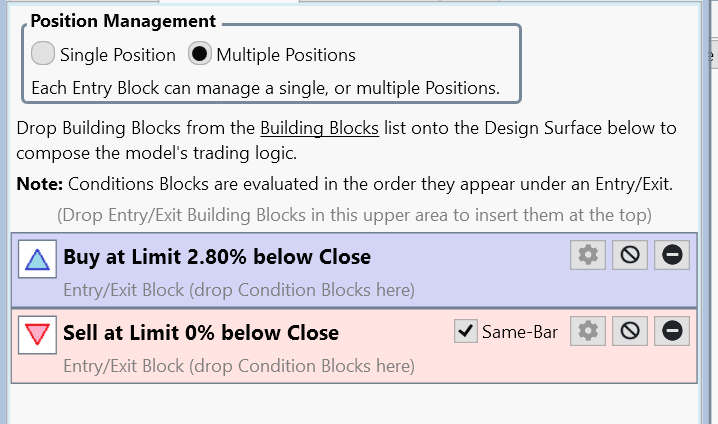Image resolution: width=718 pixels, height=424 pixels.
Task: Select the Sell at Limit 0% below Close title
Action: (201, 333)
